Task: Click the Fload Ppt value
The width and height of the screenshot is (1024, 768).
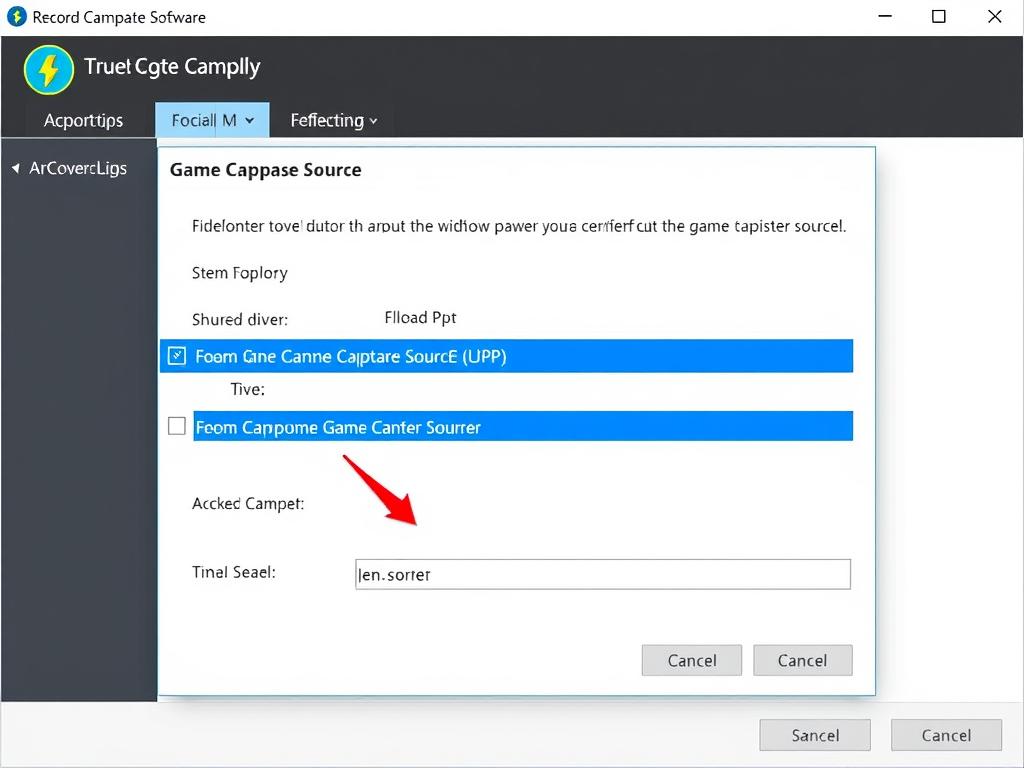Action: [x=420, y=317]
